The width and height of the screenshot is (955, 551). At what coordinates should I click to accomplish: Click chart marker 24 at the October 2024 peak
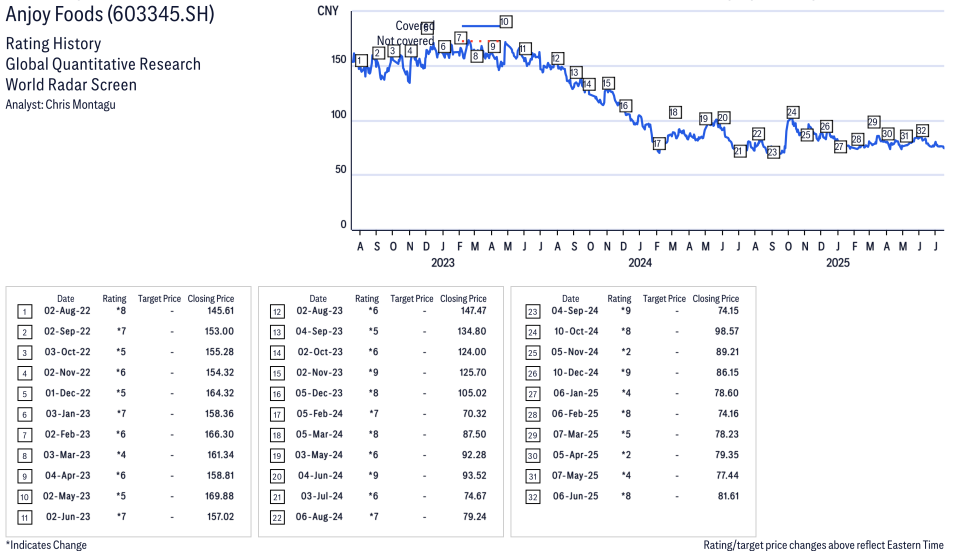pyautogui.click(x=792, y=112)
